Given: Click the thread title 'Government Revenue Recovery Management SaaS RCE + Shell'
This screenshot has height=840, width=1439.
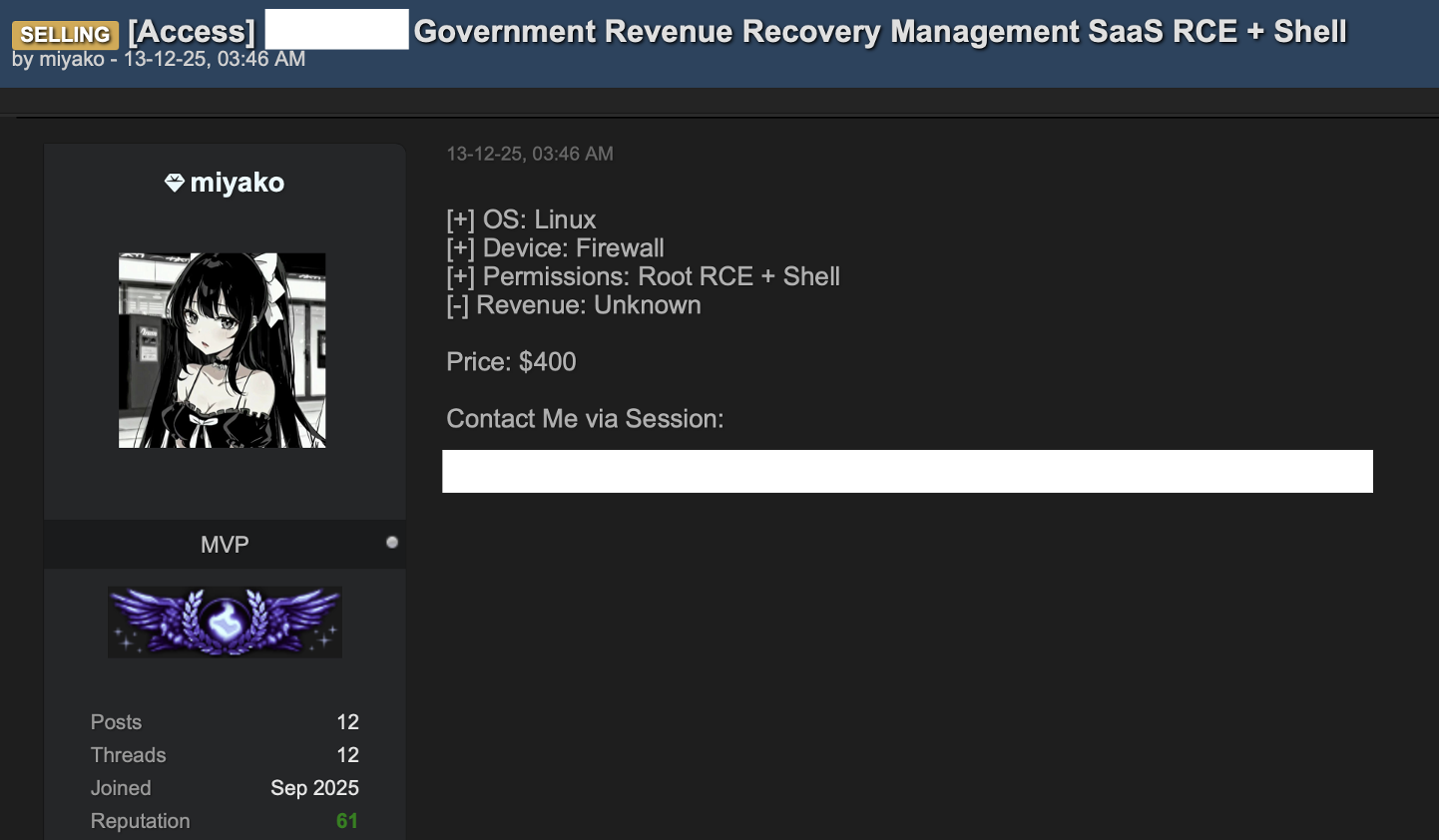Looking at the screenshot, I should (881, 31).
